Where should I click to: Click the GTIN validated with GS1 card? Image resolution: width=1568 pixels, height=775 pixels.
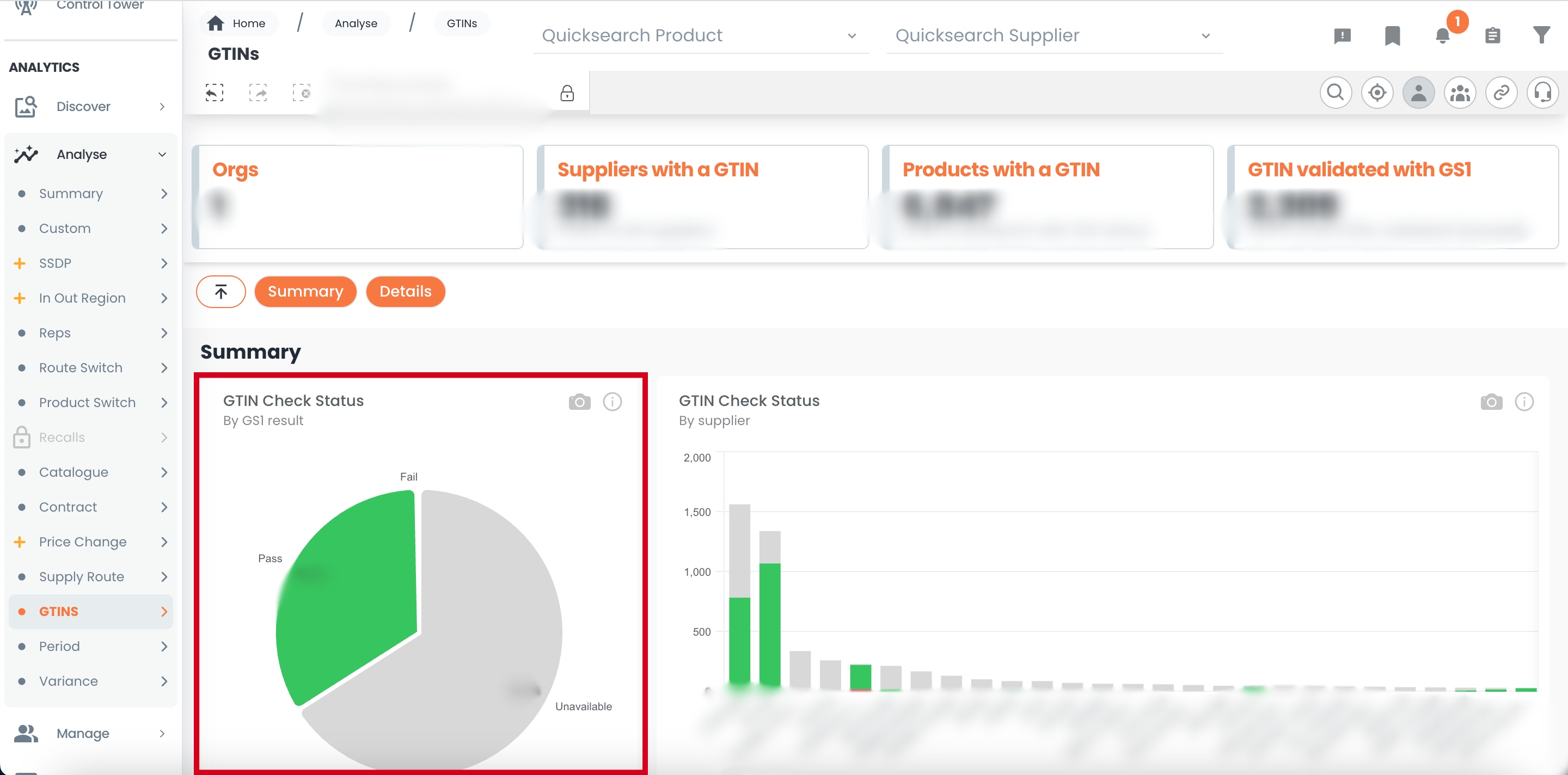click(1393, 197)
